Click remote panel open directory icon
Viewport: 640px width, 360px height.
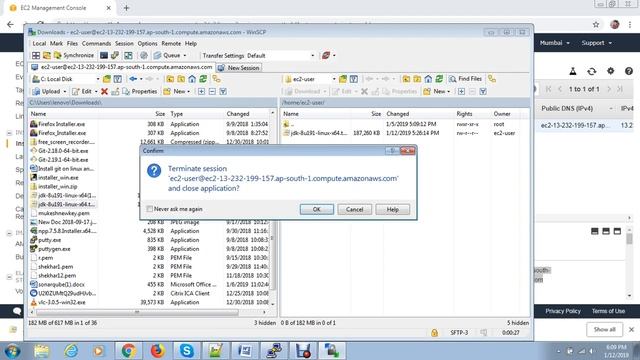(x=343, y=79)
